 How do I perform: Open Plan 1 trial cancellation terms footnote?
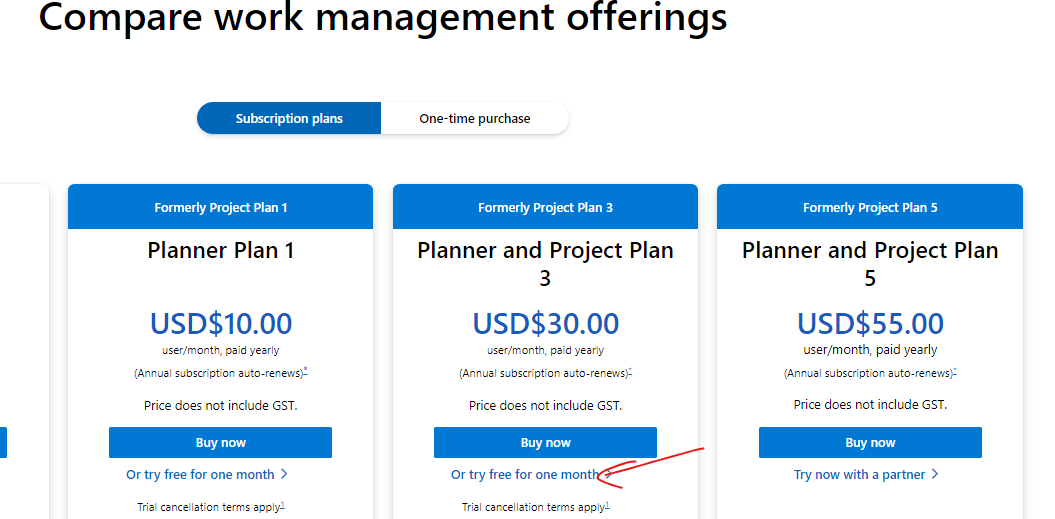point(283,504)
